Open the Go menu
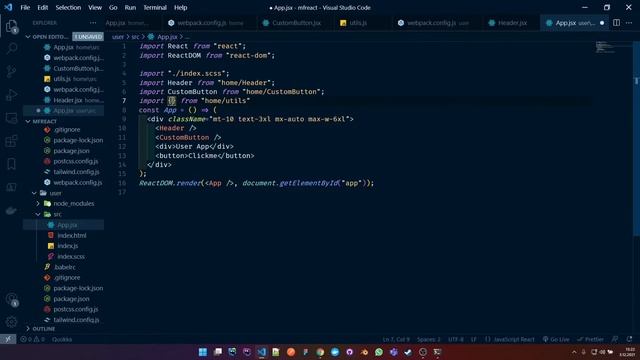The image size is (640, 360). click(113, 7)
